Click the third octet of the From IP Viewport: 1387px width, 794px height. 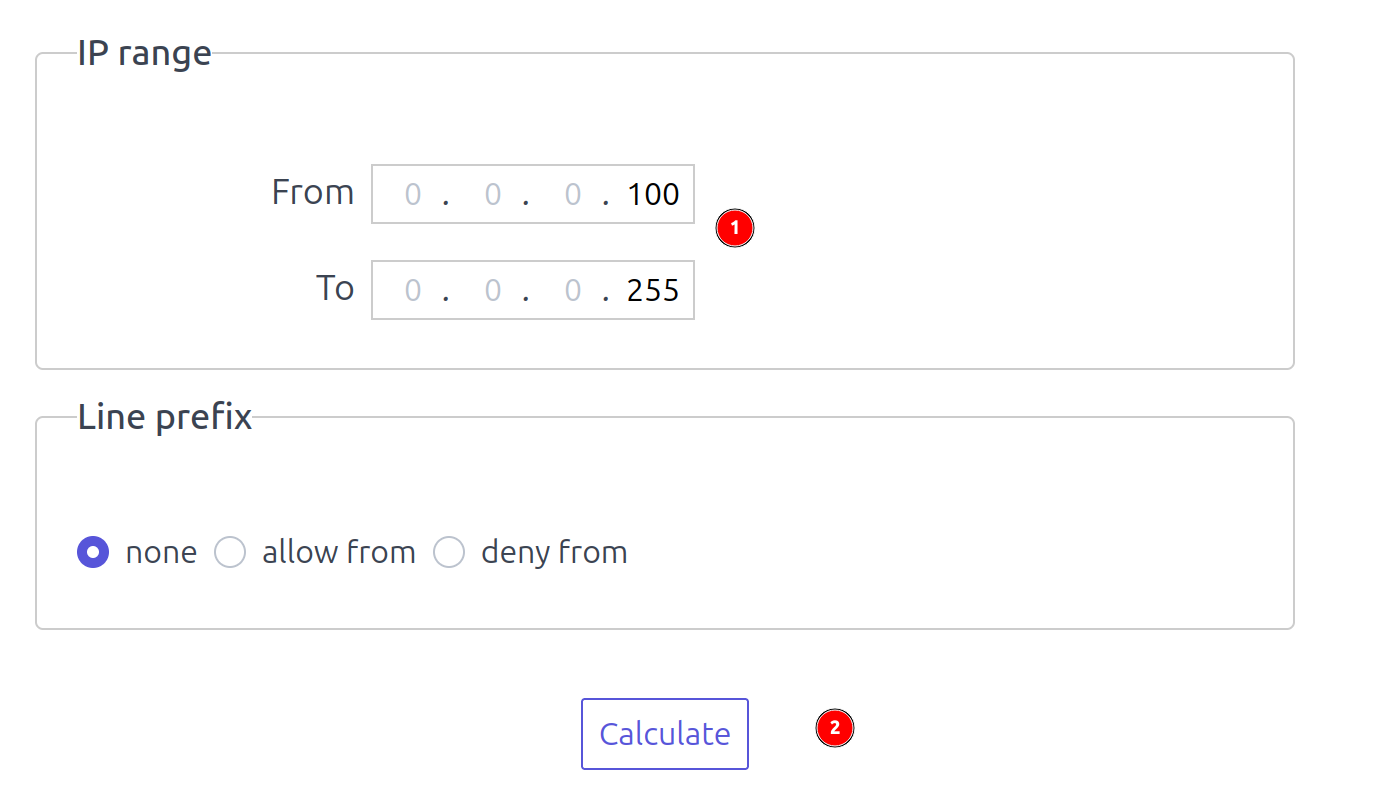[x=572, y=194]
